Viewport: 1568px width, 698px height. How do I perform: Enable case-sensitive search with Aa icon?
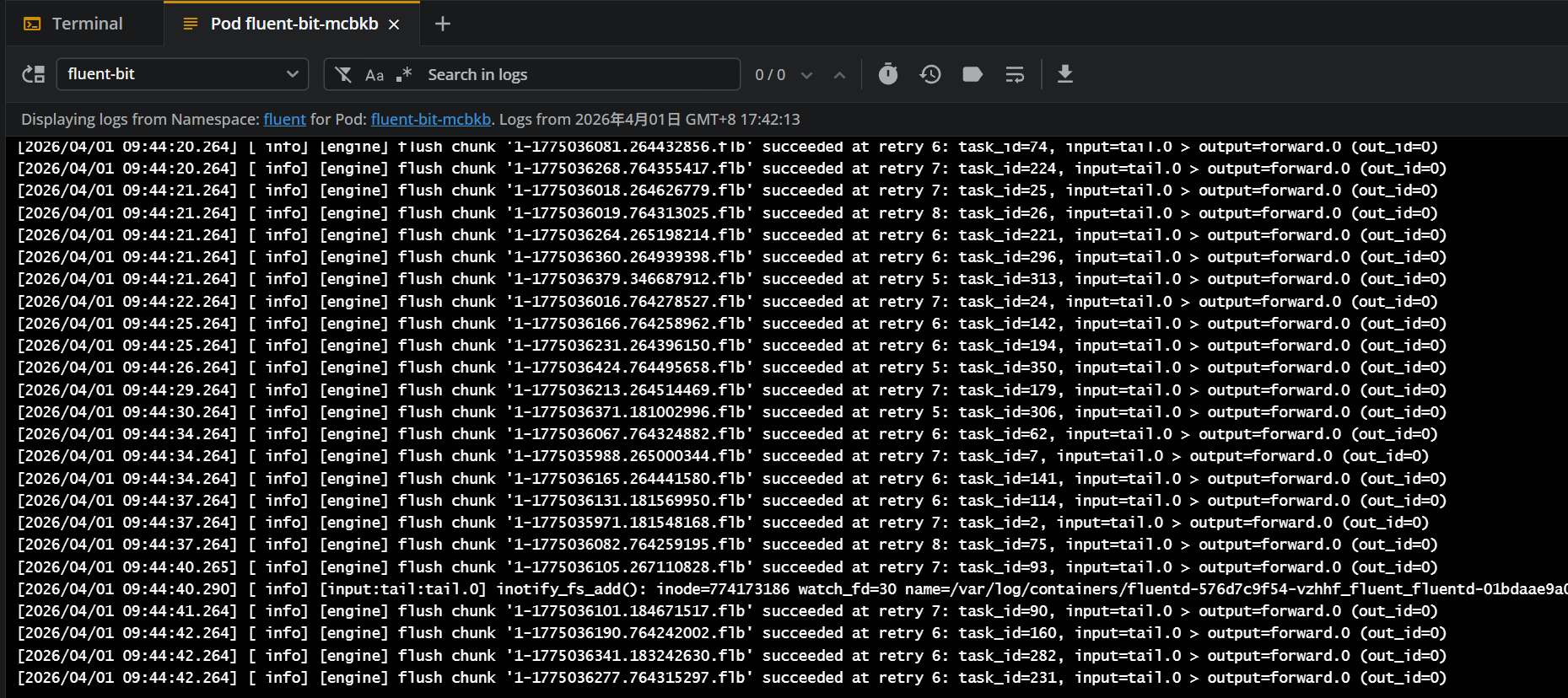coord(374,75)
